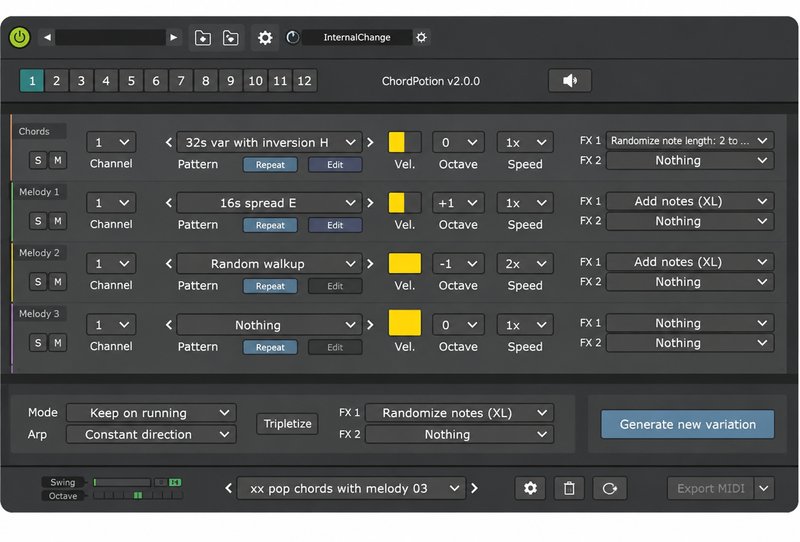Go to next bottom preset arrow

(474, 488)
